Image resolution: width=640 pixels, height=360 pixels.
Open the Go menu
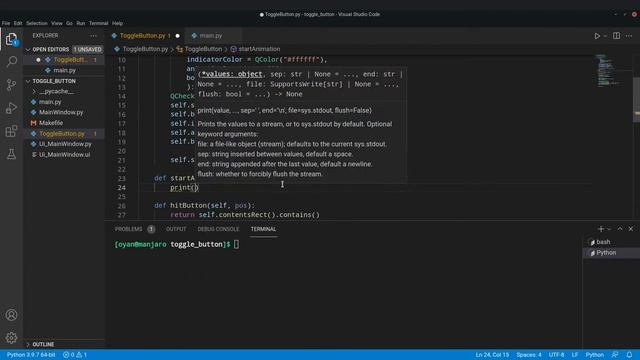coord(69,23)
